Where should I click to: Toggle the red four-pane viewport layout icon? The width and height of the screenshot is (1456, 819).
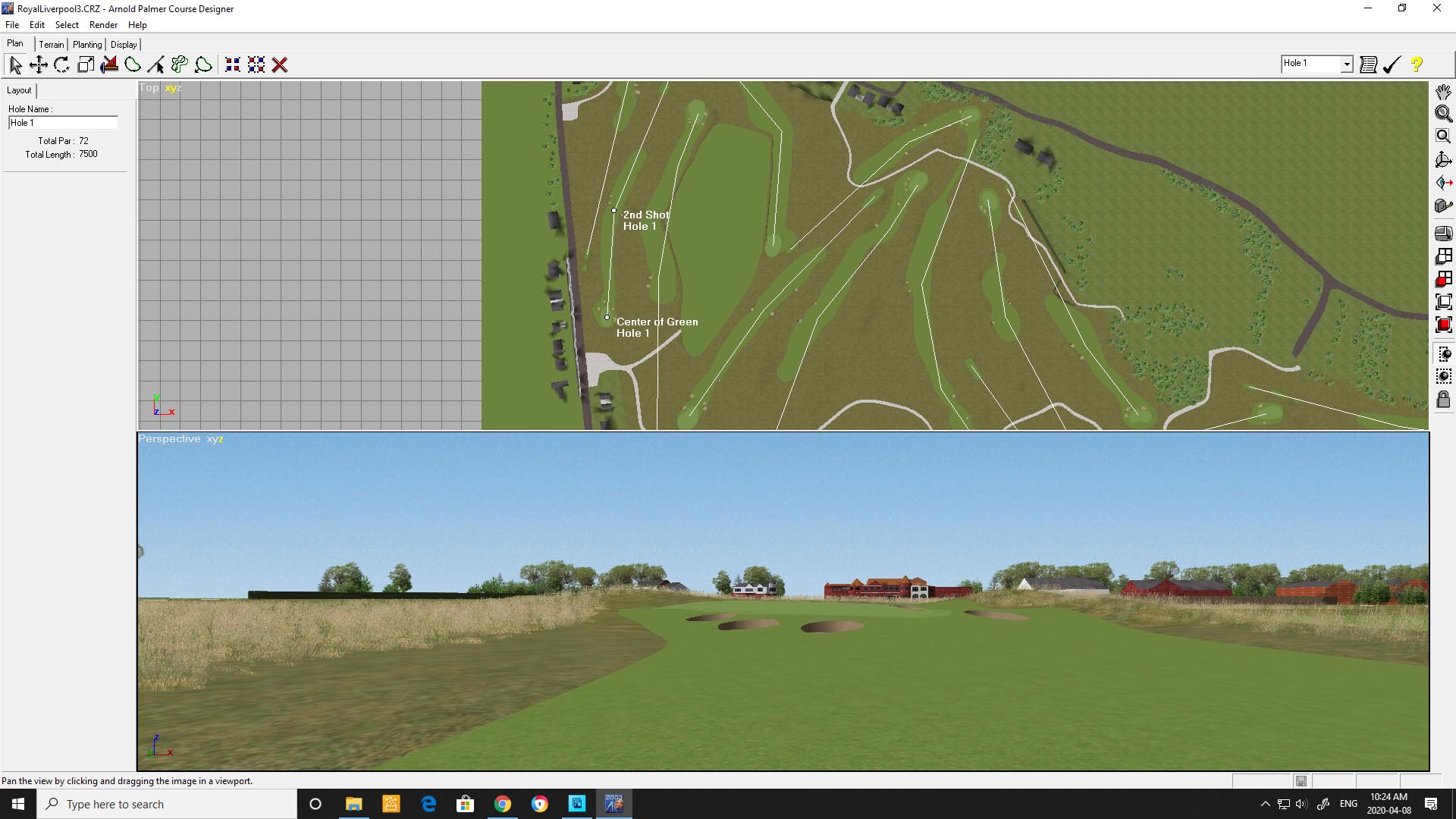1443,279
